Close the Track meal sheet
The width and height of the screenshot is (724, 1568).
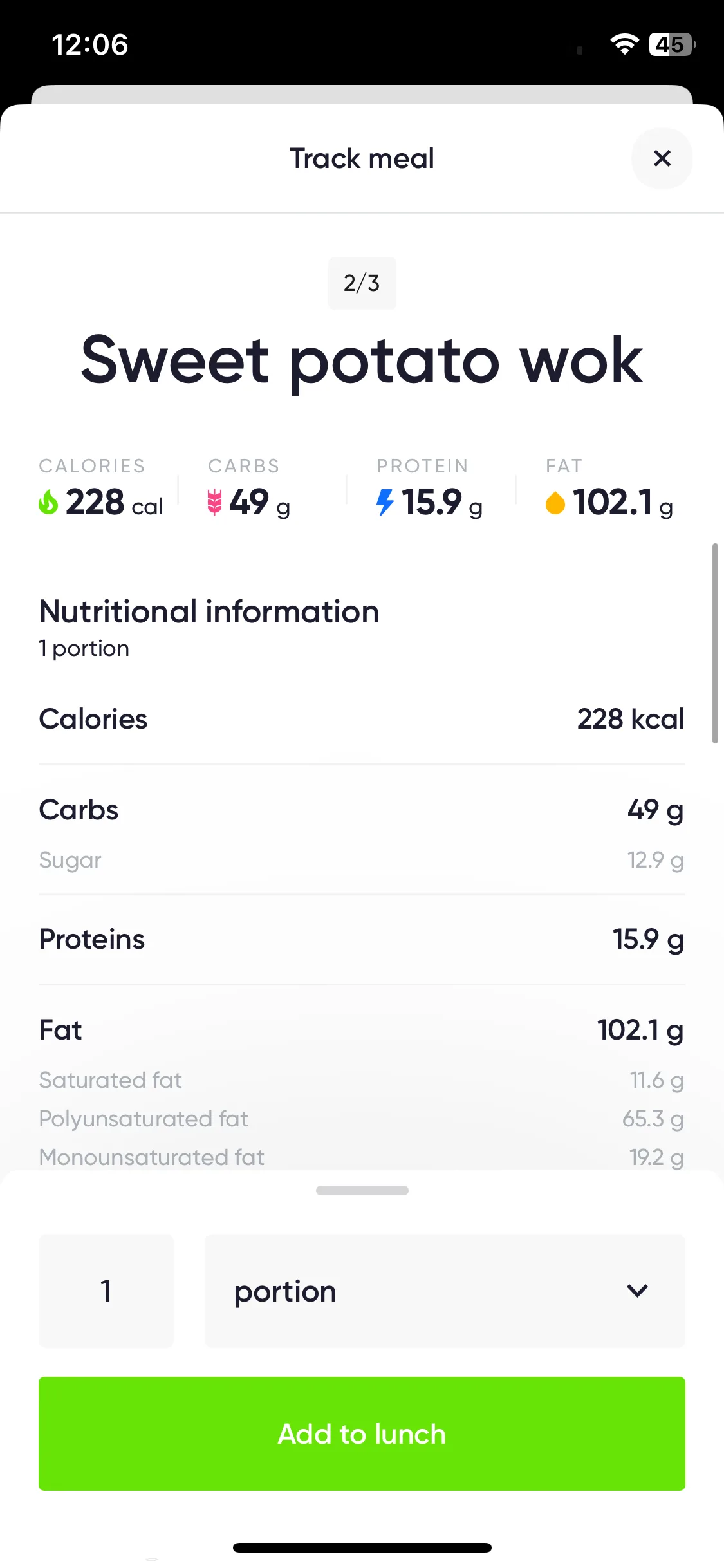click(x=662, y=158)
